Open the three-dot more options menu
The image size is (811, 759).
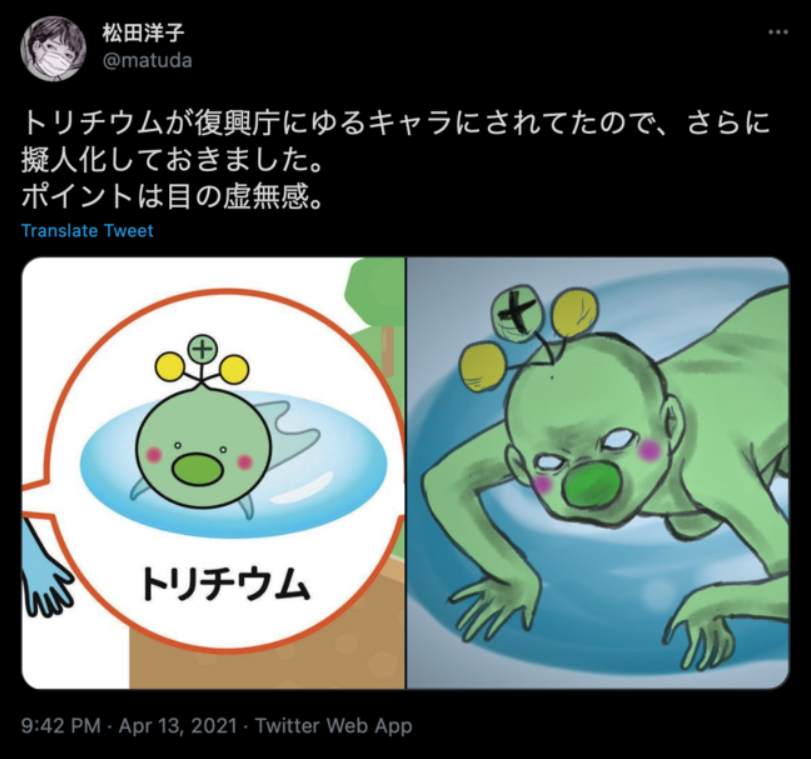click(777, 32)
